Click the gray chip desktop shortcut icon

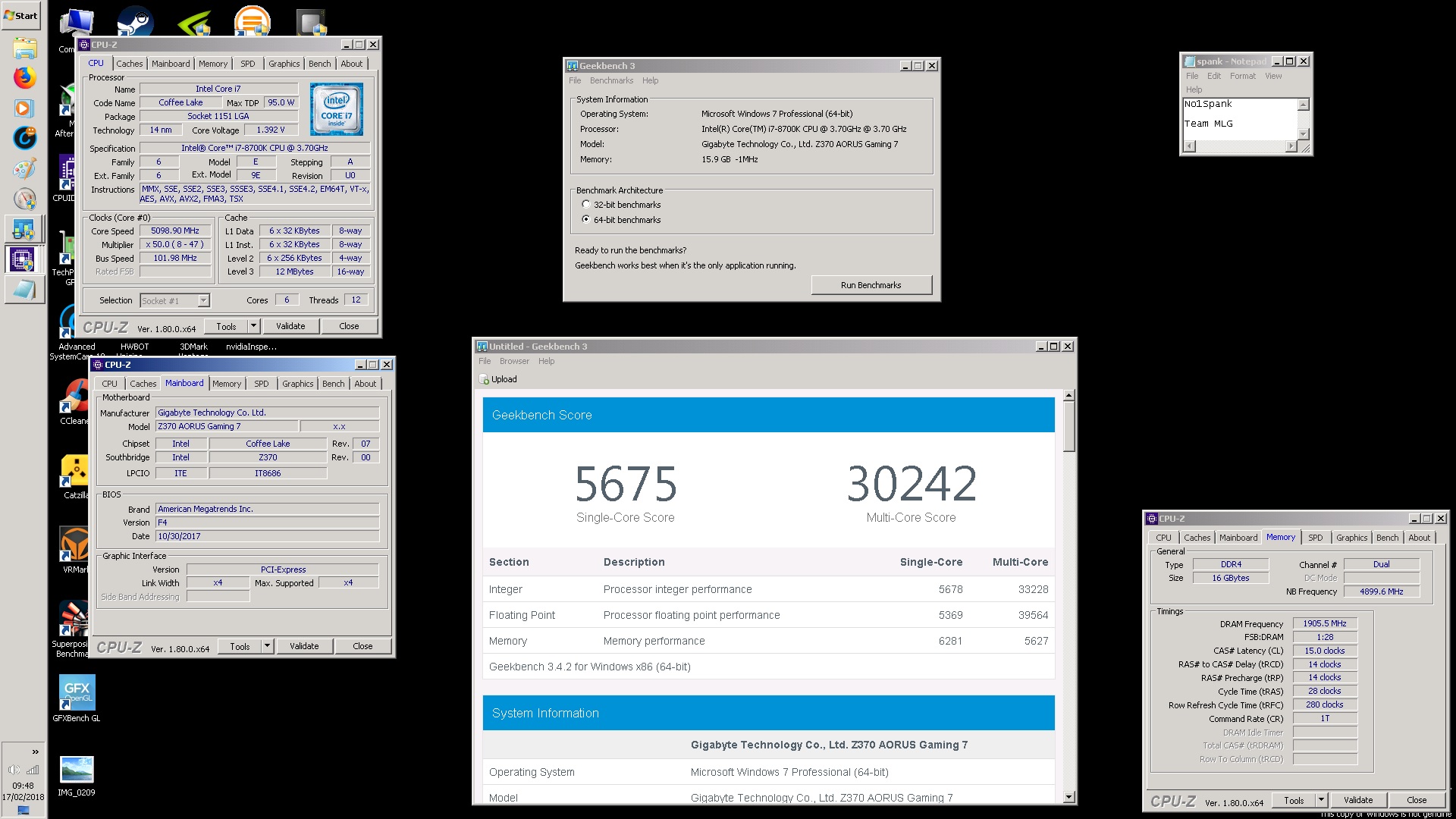pos(312,23)
